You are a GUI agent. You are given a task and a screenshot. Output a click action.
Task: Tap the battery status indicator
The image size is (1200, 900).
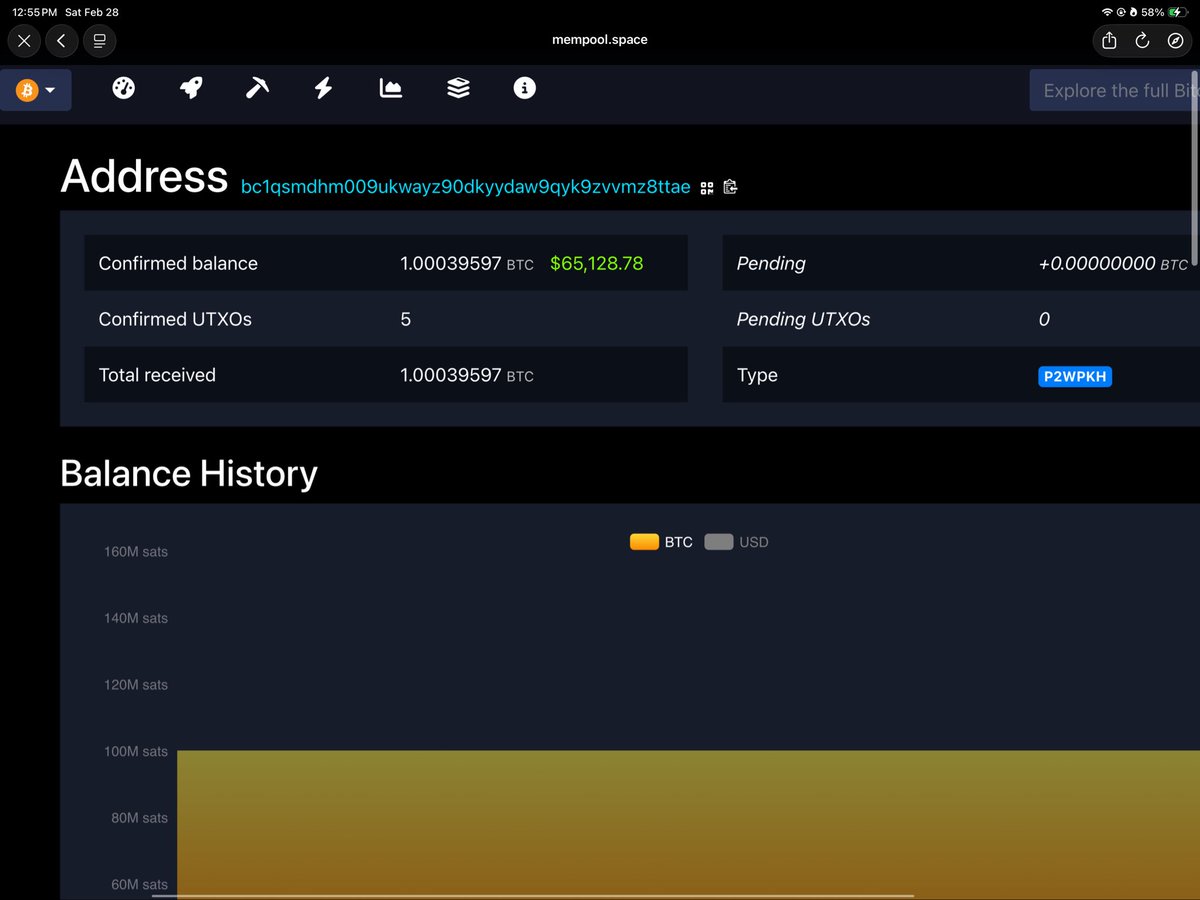tap(1176, 12)
